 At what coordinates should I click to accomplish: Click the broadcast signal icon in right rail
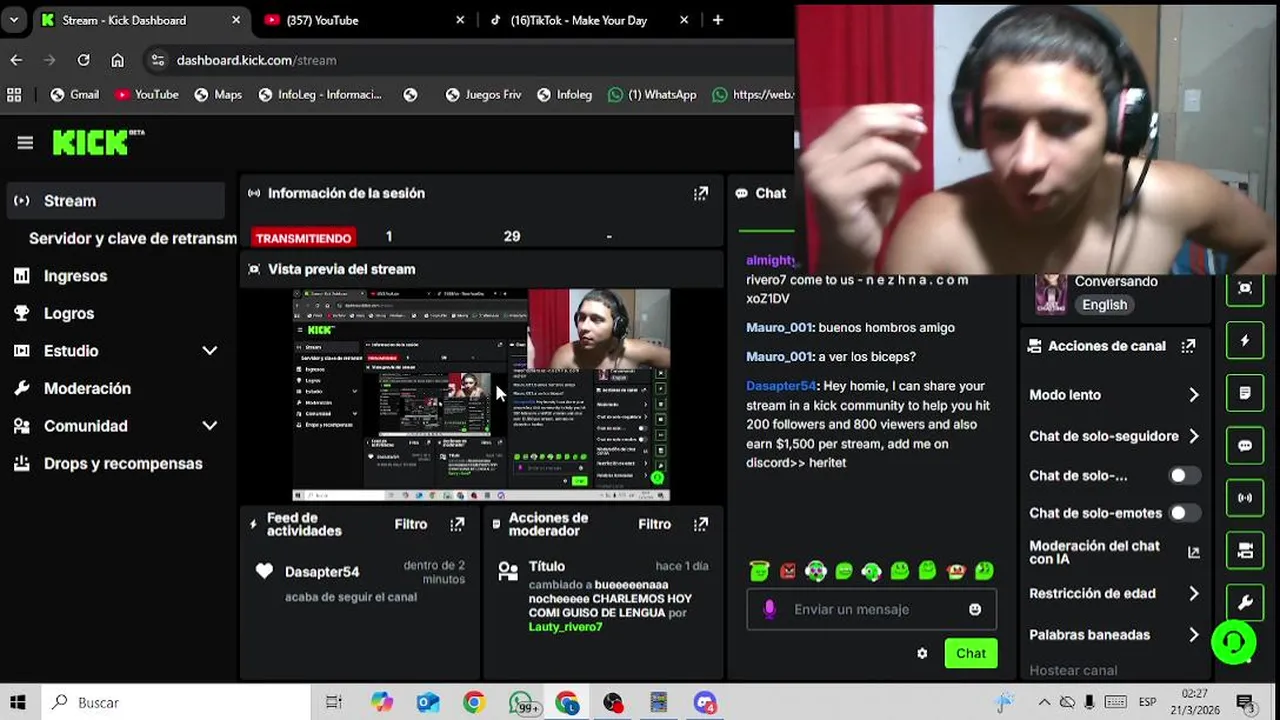pyautogui.click(x=1245, y=497)
